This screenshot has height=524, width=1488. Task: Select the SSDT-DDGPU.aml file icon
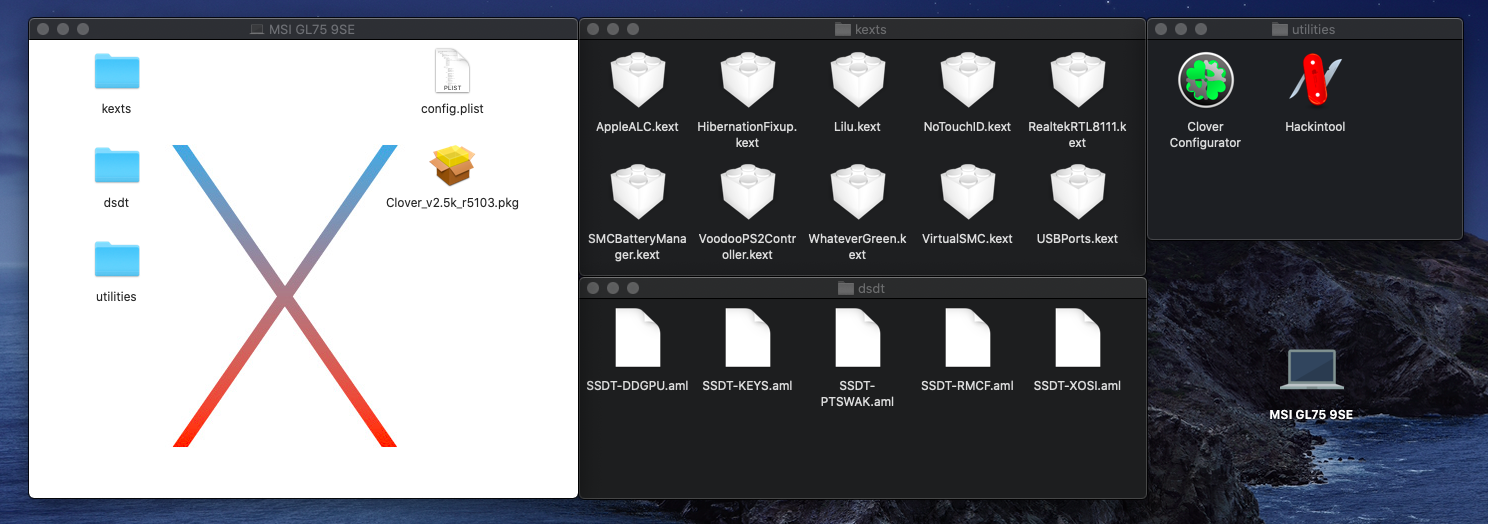click(x=637, y=338)
